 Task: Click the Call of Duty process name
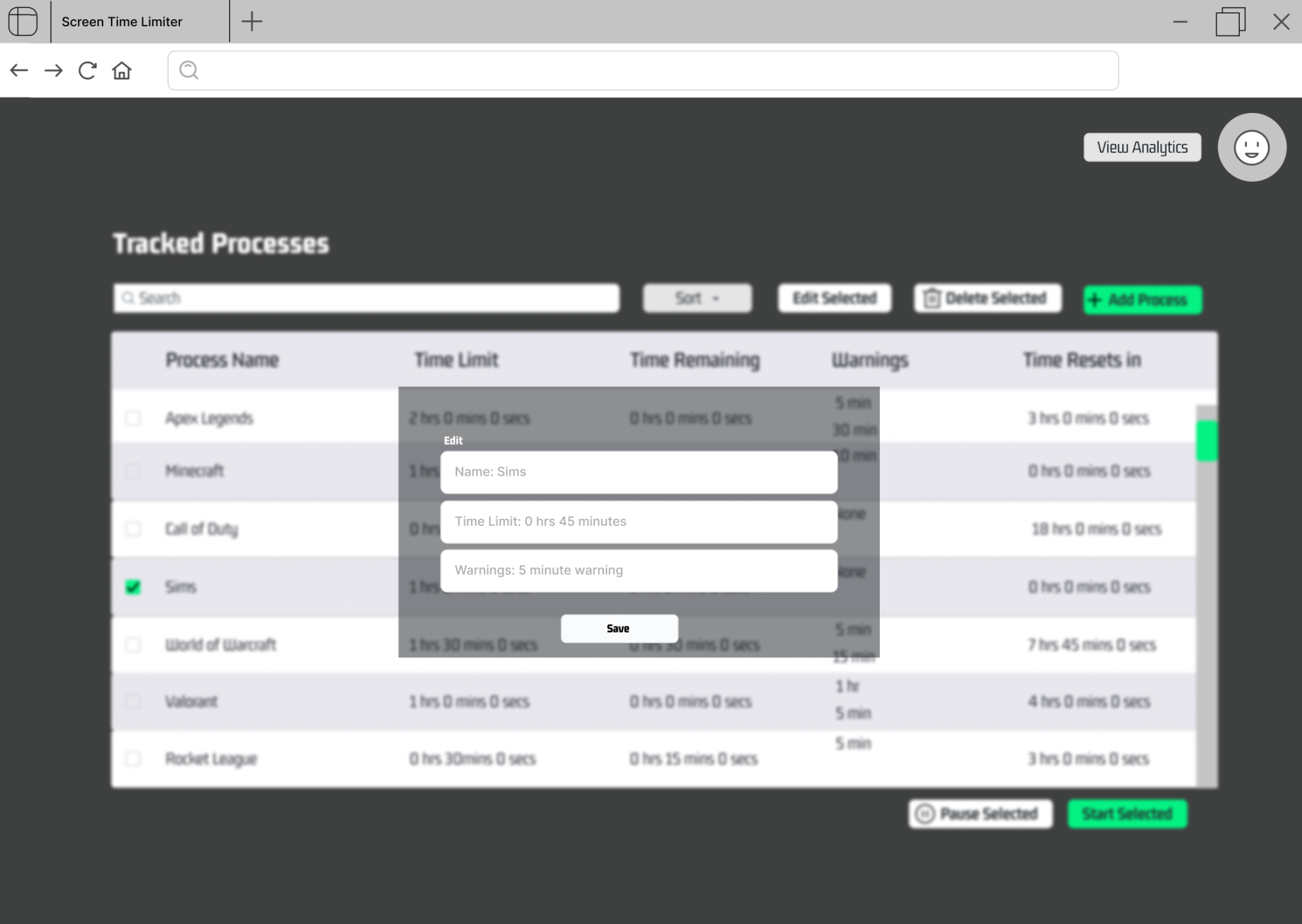tap(202, 529)
